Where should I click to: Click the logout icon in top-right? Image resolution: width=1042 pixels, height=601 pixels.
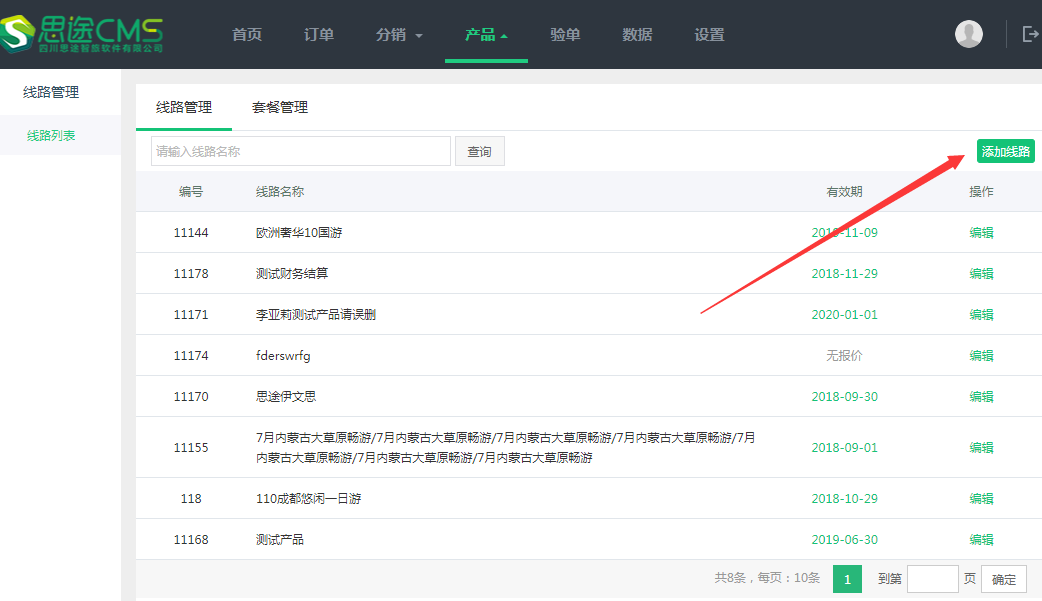[1030, 34]
